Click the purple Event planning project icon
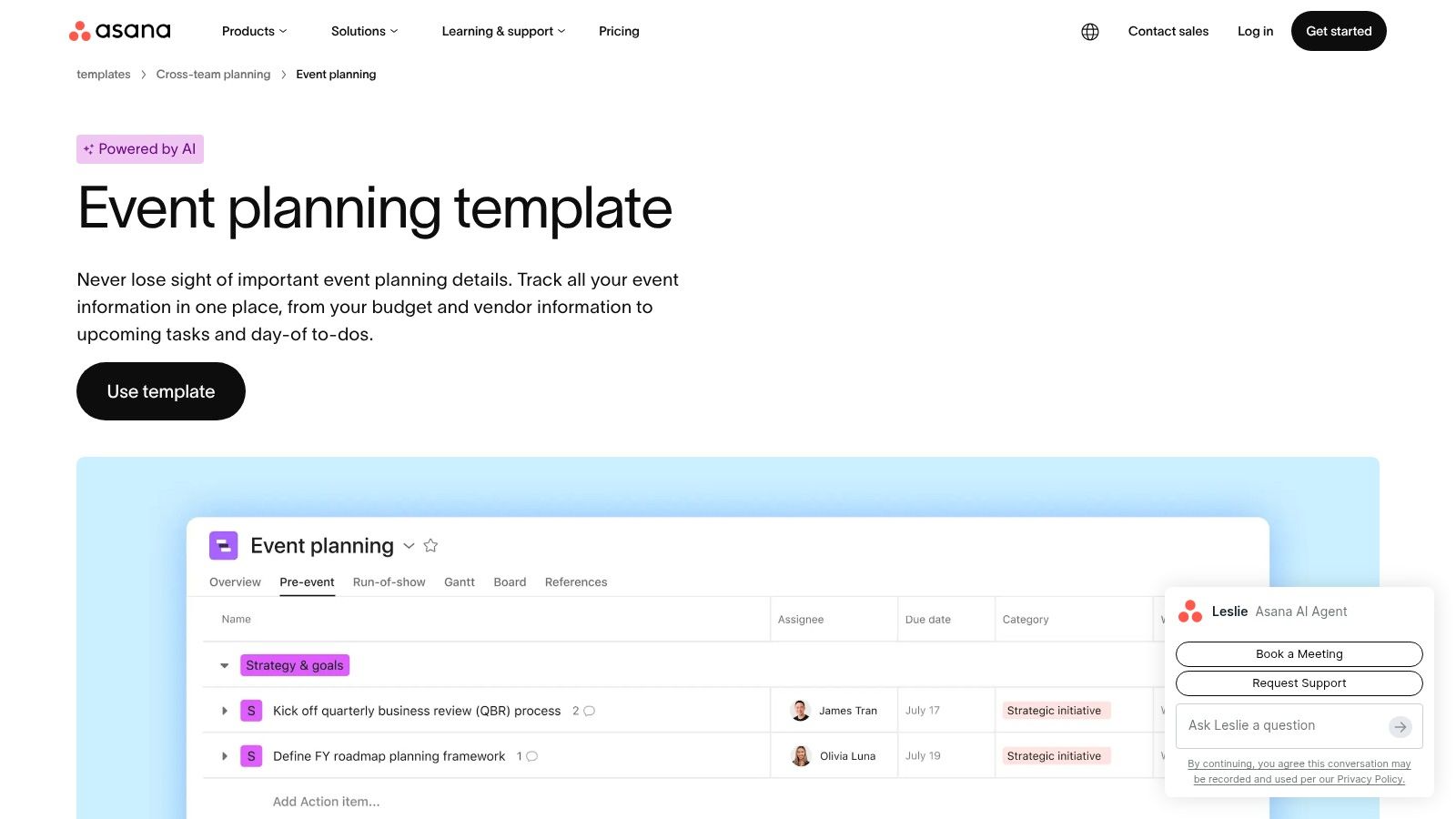The height and width of the screenshot is (819, 1456). [224, 546]
